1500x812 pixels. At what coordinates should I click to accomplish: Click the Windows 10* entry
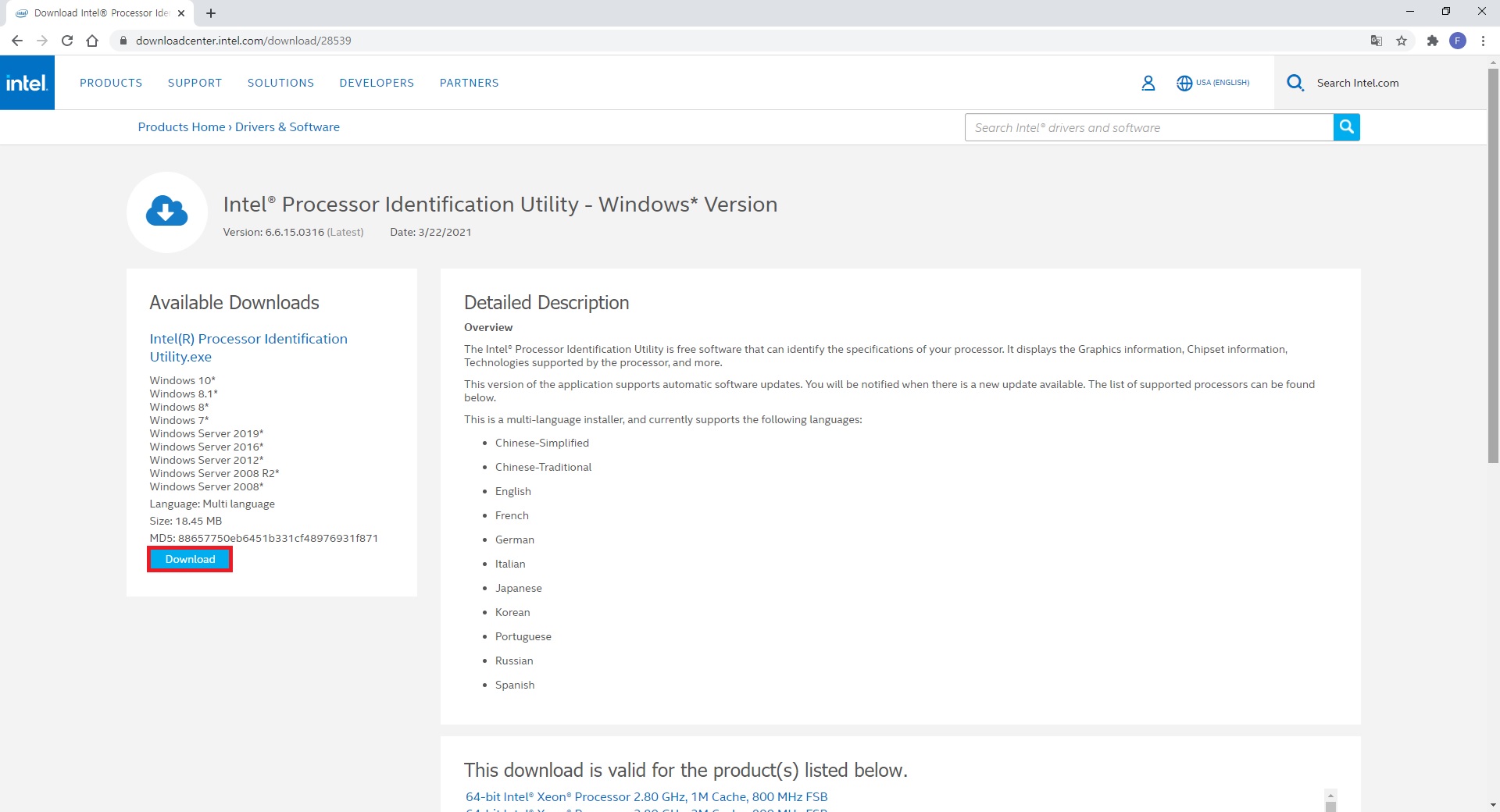[183, 380]
